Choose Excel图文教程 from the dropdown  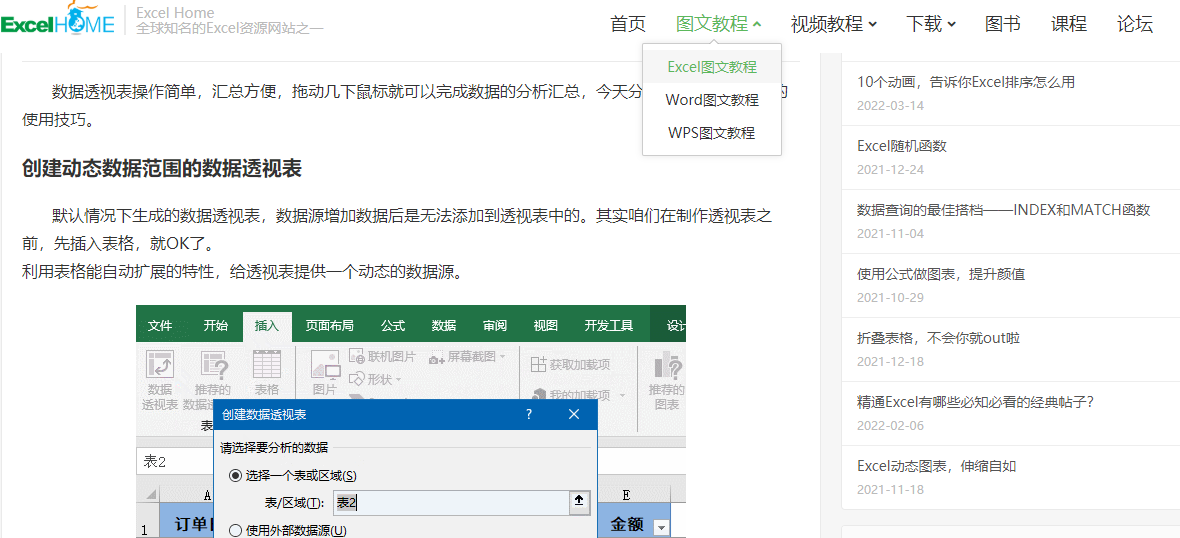712,67
